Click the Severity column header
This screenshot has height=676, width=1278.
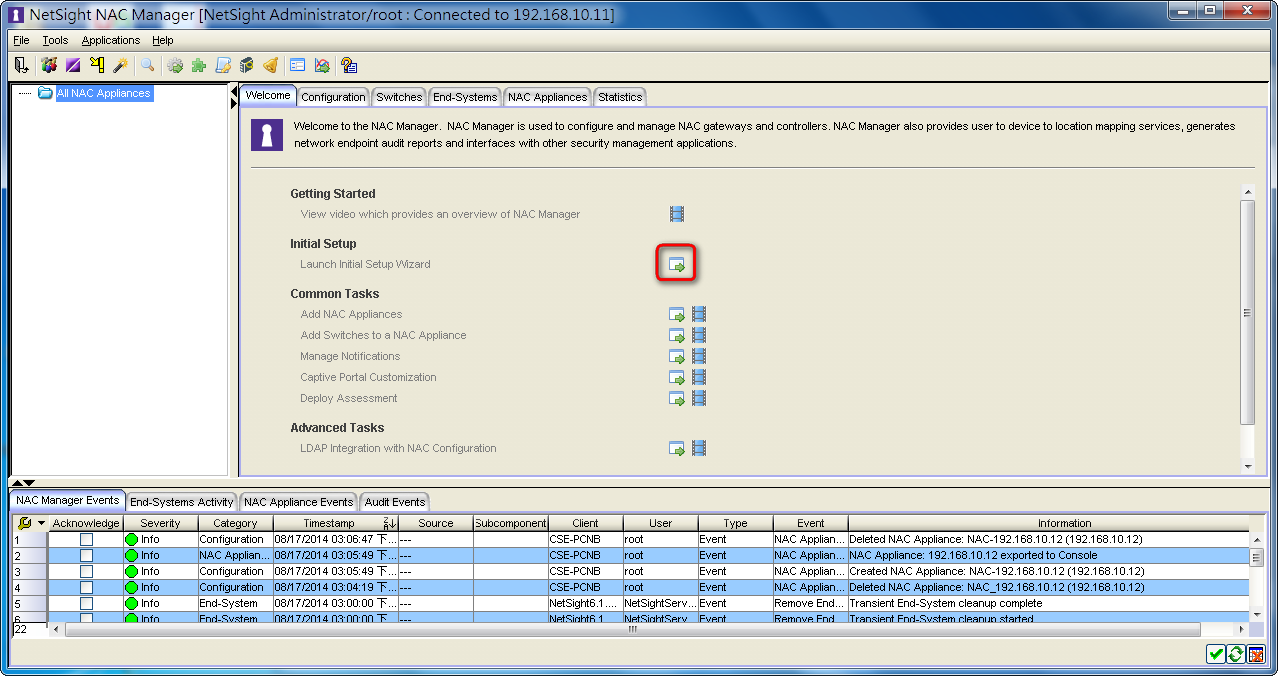(160, 523)
